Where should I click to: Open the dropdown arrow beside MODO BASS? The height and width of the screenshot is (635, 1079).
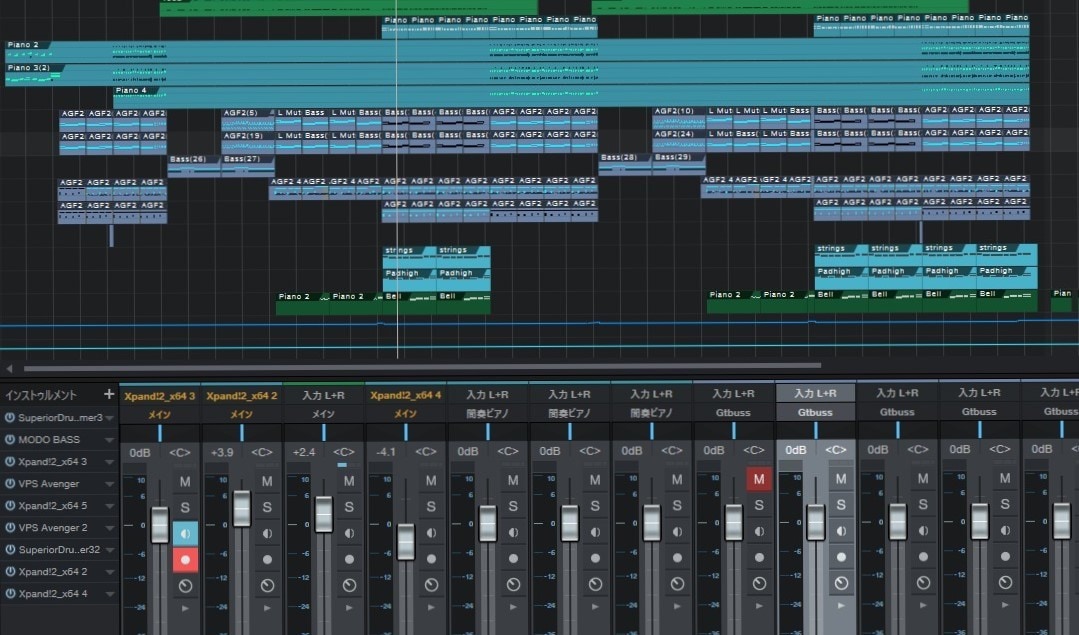109,440
